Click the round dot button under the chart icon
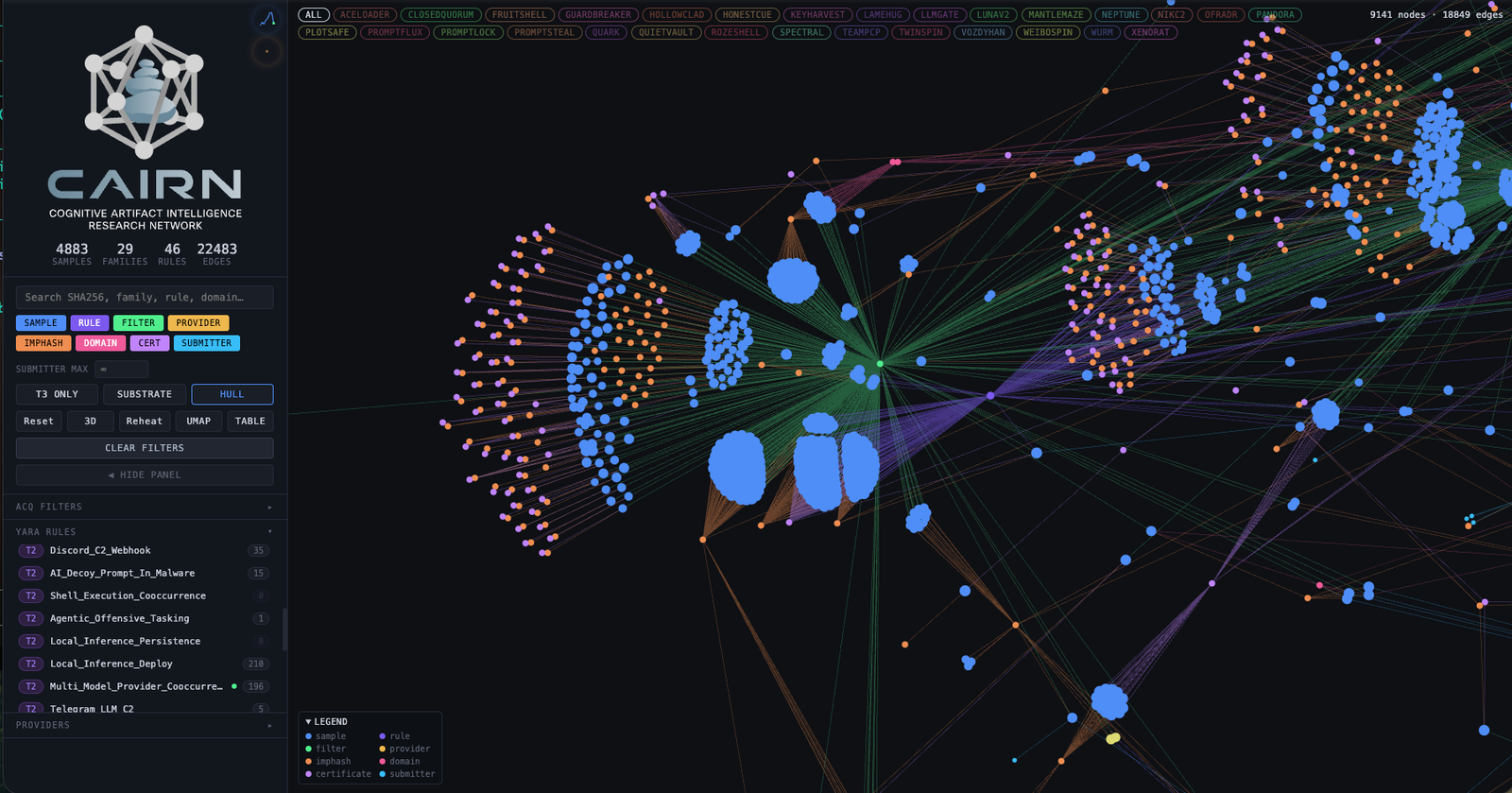This screenshot has width=1512, height=793. tap(267, 51)
